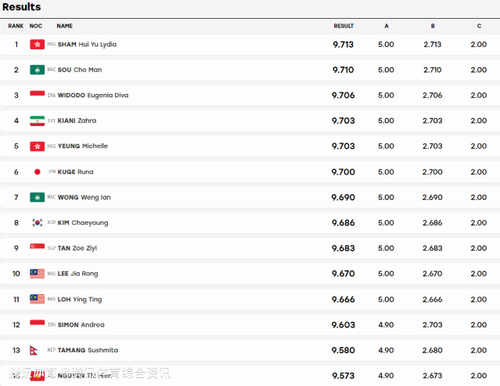The height and width of the screenshot is (386, 500).
Task: Select result value 9.706
Action: pos(343,95)
